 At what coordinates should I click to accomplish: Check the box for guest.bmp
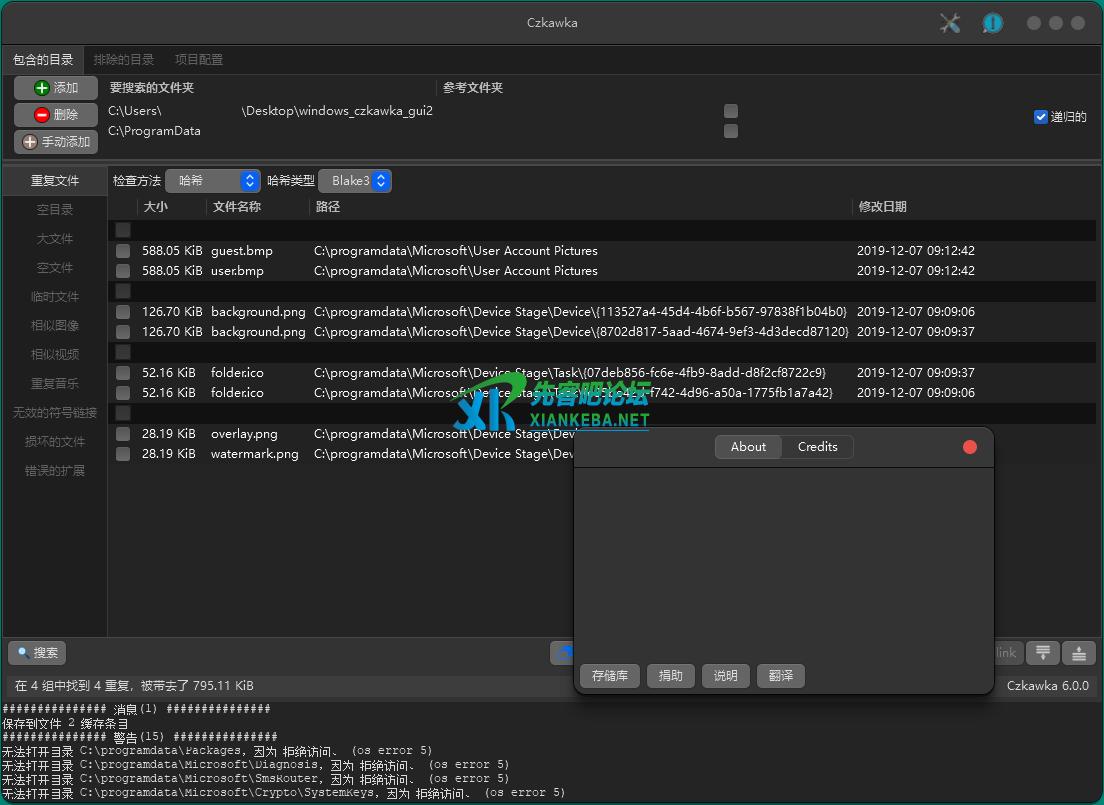pyautogui.click(x=123, y=251)
